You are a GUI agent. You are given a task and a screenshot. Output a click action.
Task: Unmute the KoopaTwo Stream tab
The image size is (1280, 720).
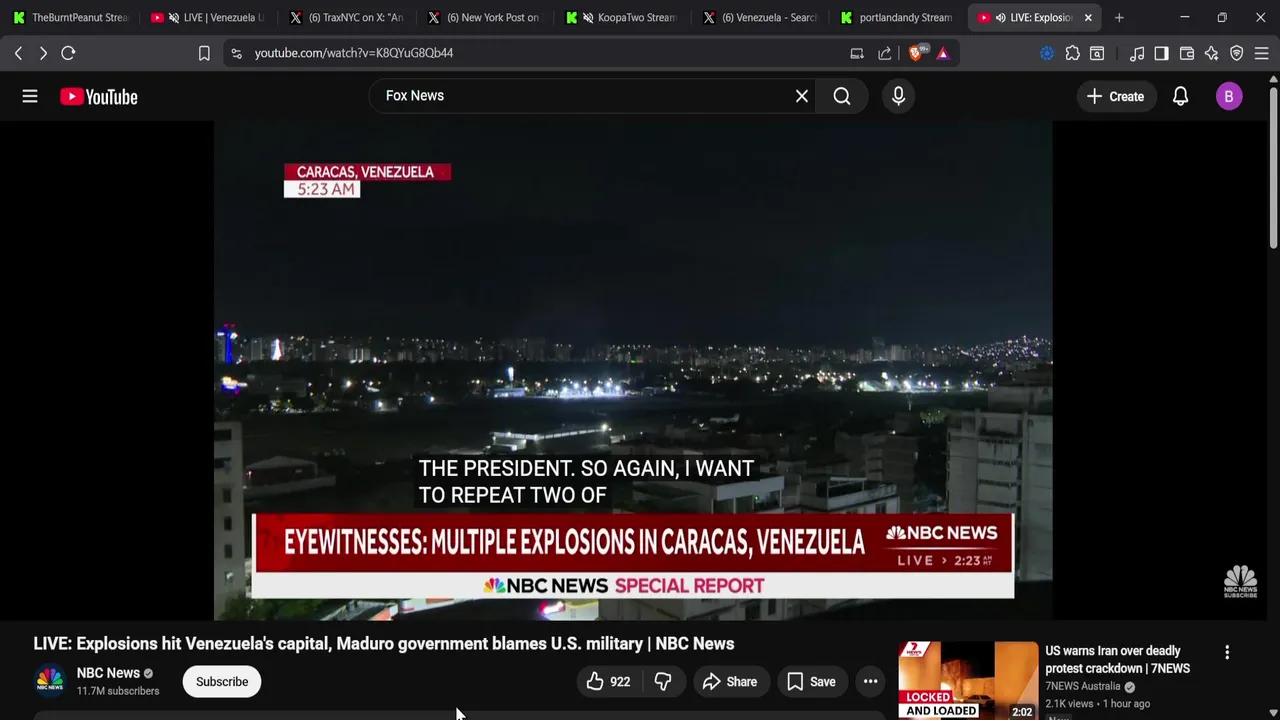pos(588,17)
